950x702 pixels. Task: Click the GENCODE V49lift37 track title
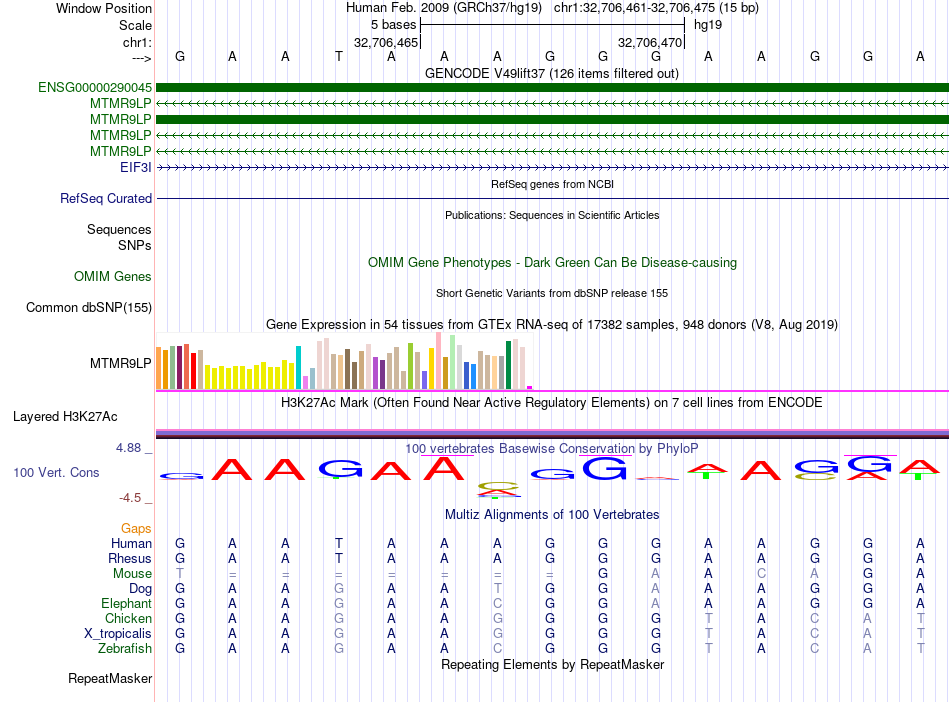[552, 73]
